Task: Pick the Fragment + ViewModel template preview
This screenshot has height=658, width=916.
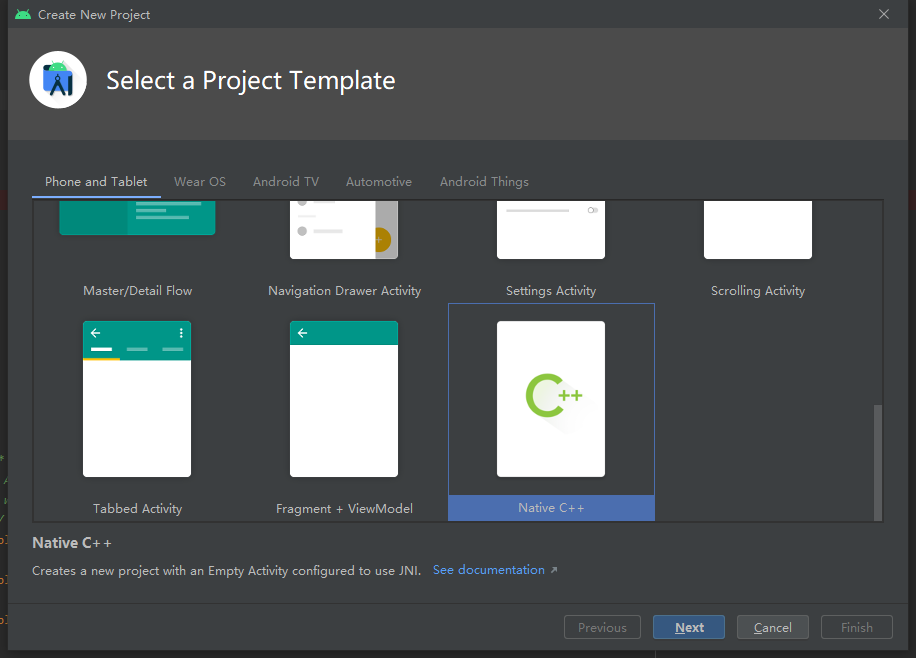Action: tap(344, 399)
